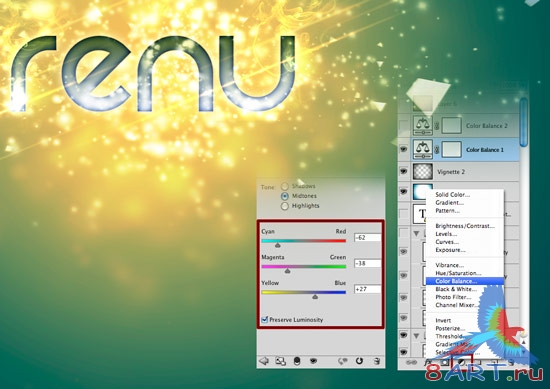Image resolution: width=550 pixels, height=389 pixels.
Task: Hide the Color Balance 1 layer
Action: 404,149
